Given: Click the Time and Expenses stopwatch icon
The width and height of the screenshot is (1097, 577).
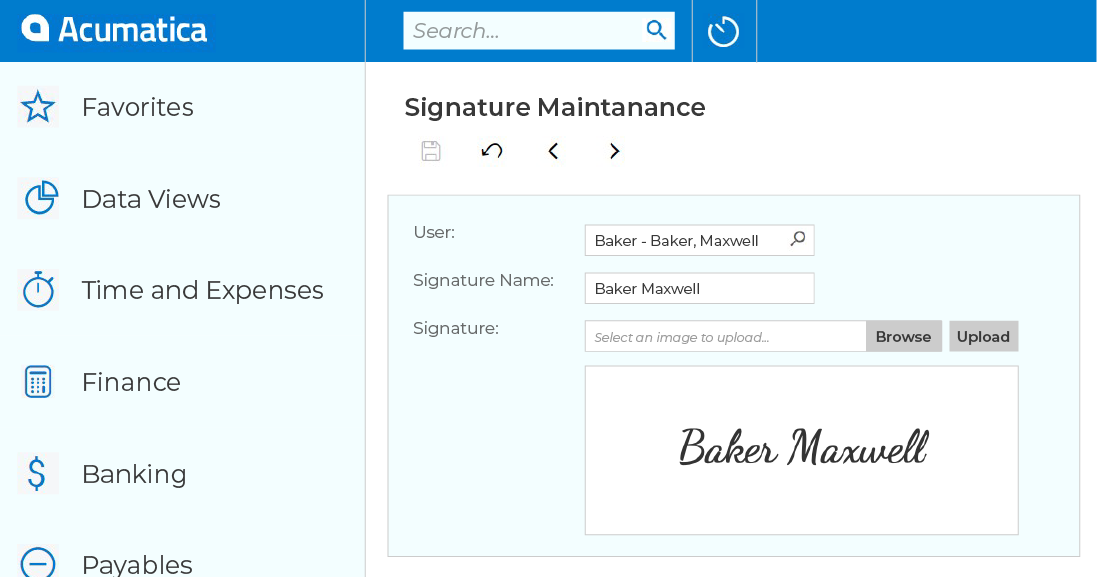Looking at the screenshot, I should tap(37, 290).
